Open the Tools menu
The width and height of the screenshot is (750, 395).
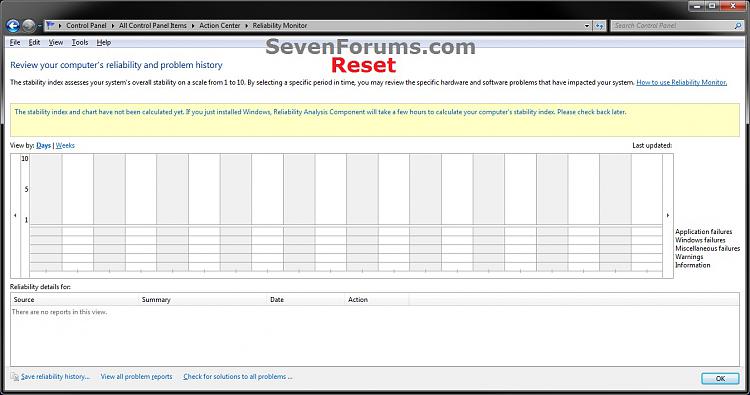tap(80, 43)
